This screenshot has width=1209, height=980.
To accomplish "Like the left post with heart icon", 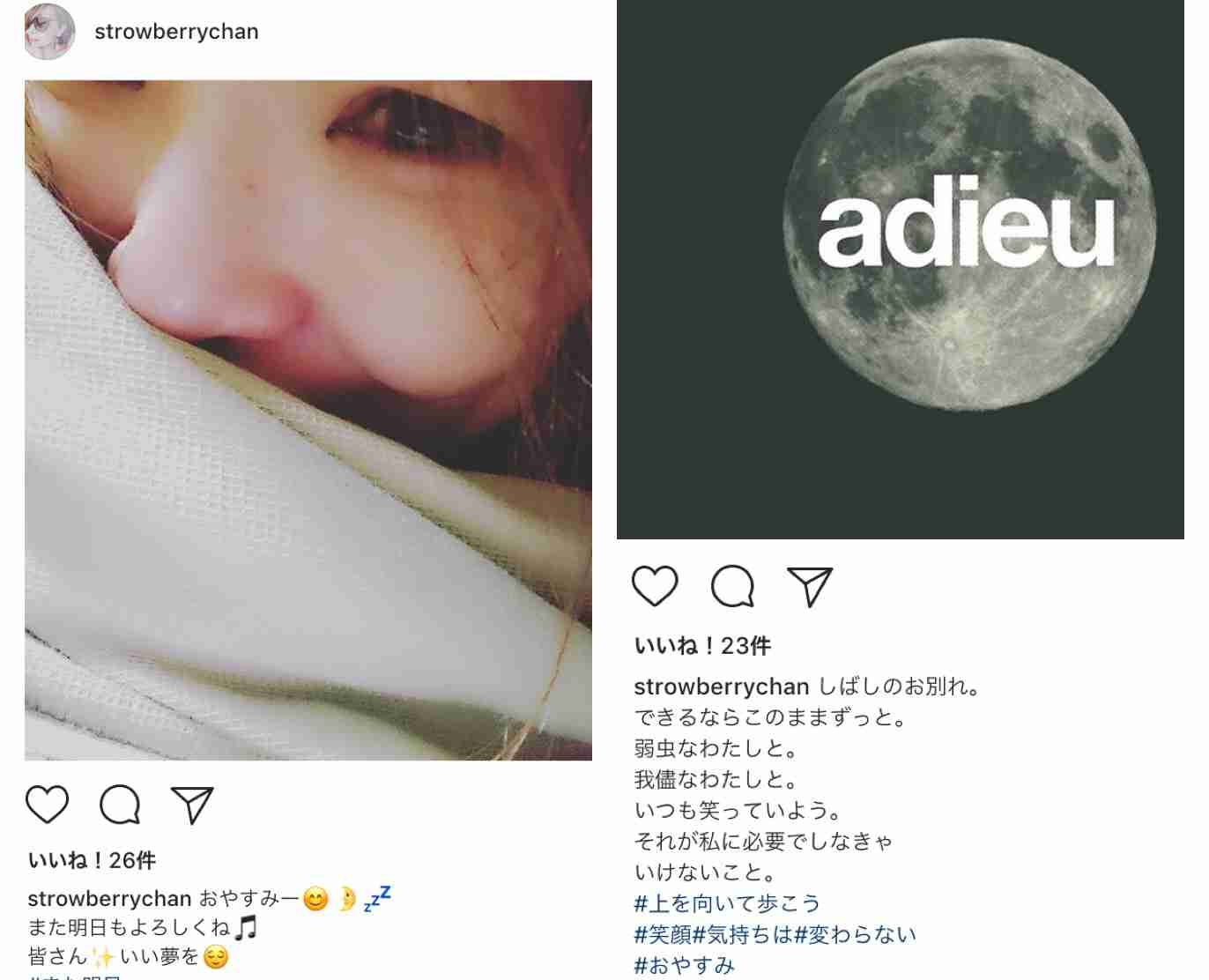I will 47,804.
